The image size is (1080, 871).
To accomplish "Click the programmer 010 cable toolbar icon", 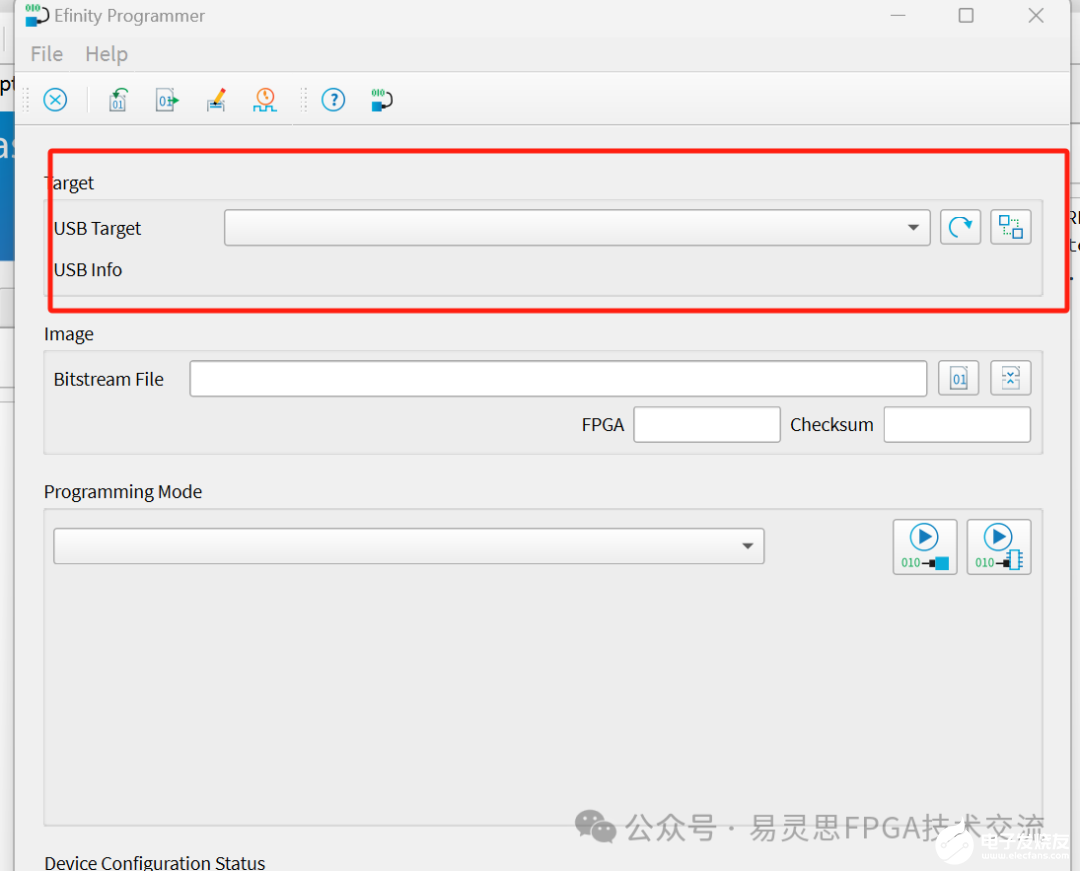I will click(382, 100).
